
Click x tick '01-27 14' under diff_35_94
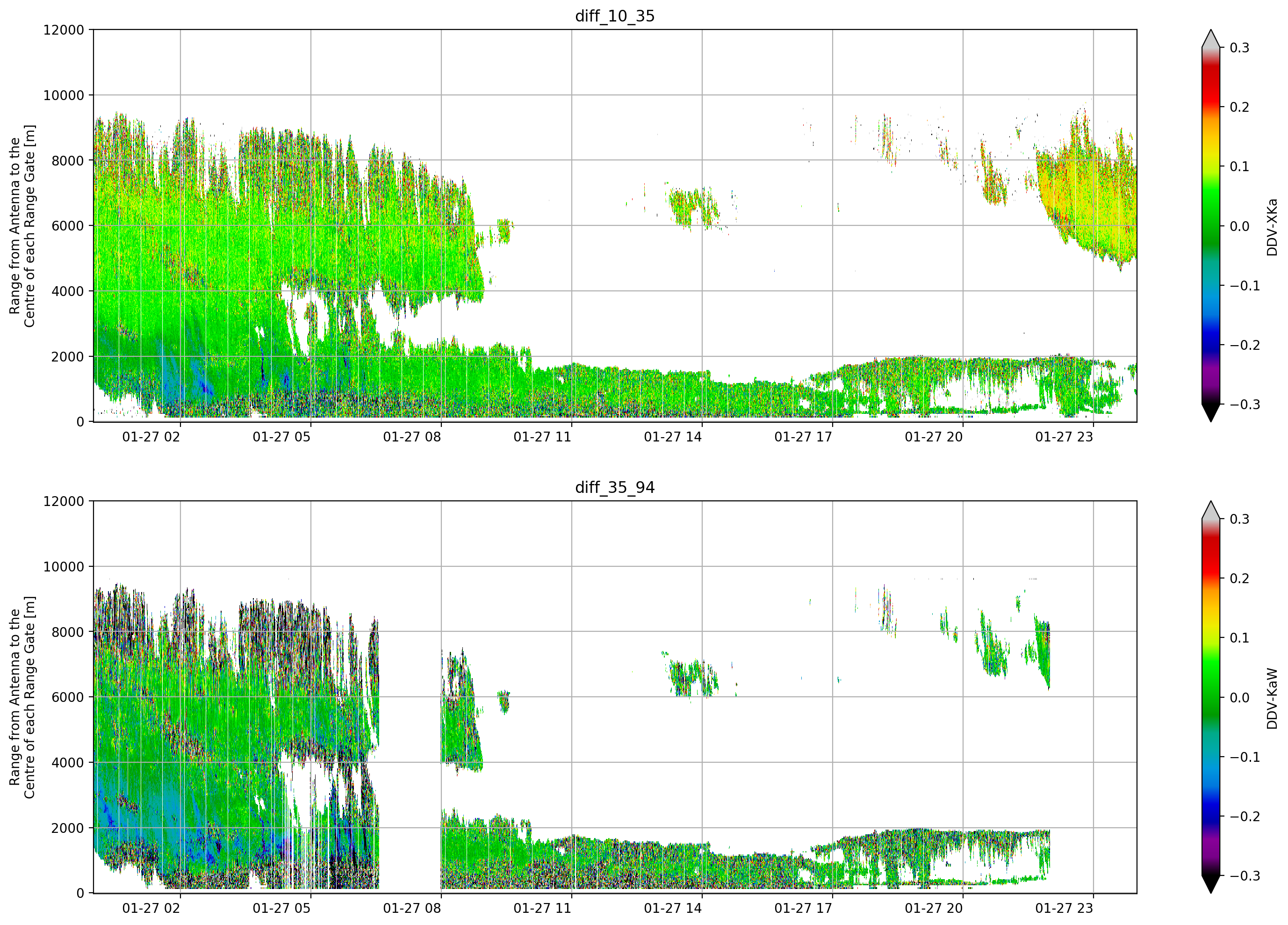673,909
